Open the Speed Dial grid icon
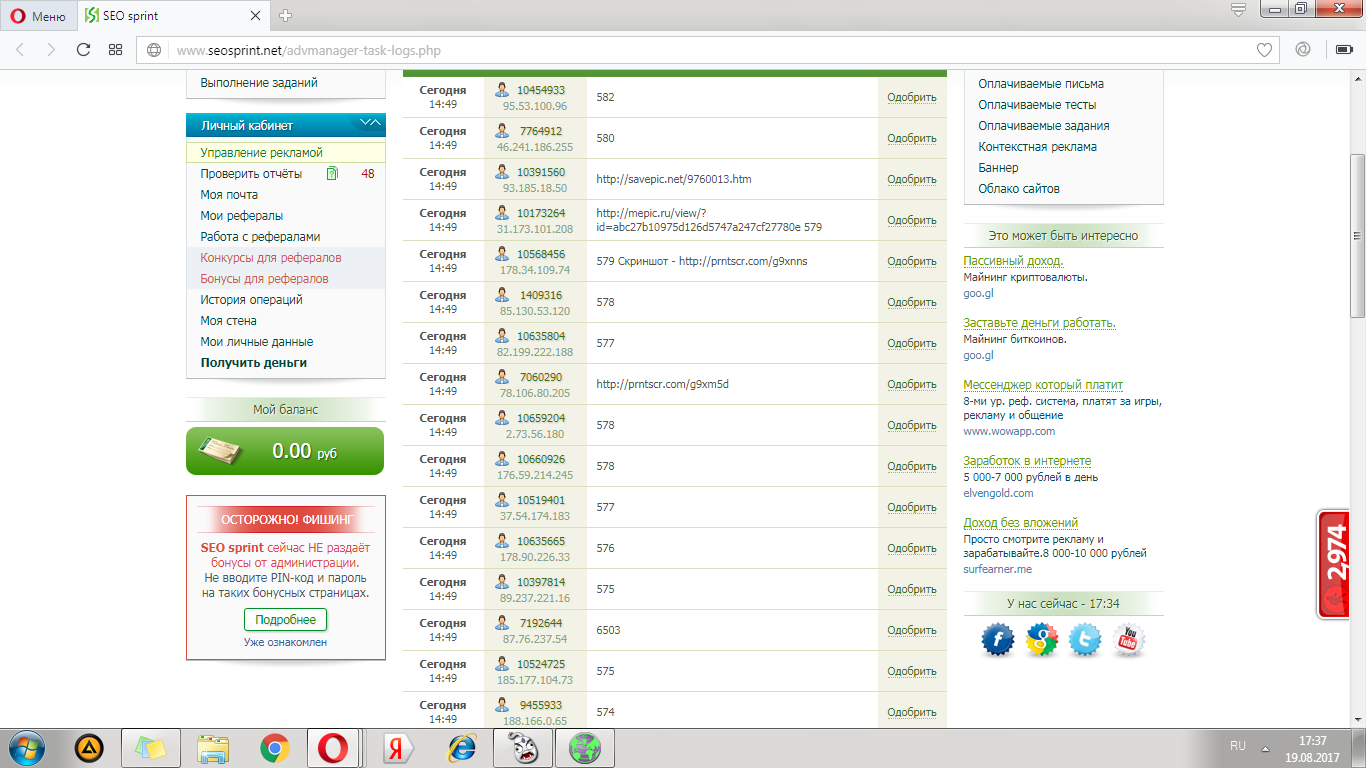 click(116, 50)
